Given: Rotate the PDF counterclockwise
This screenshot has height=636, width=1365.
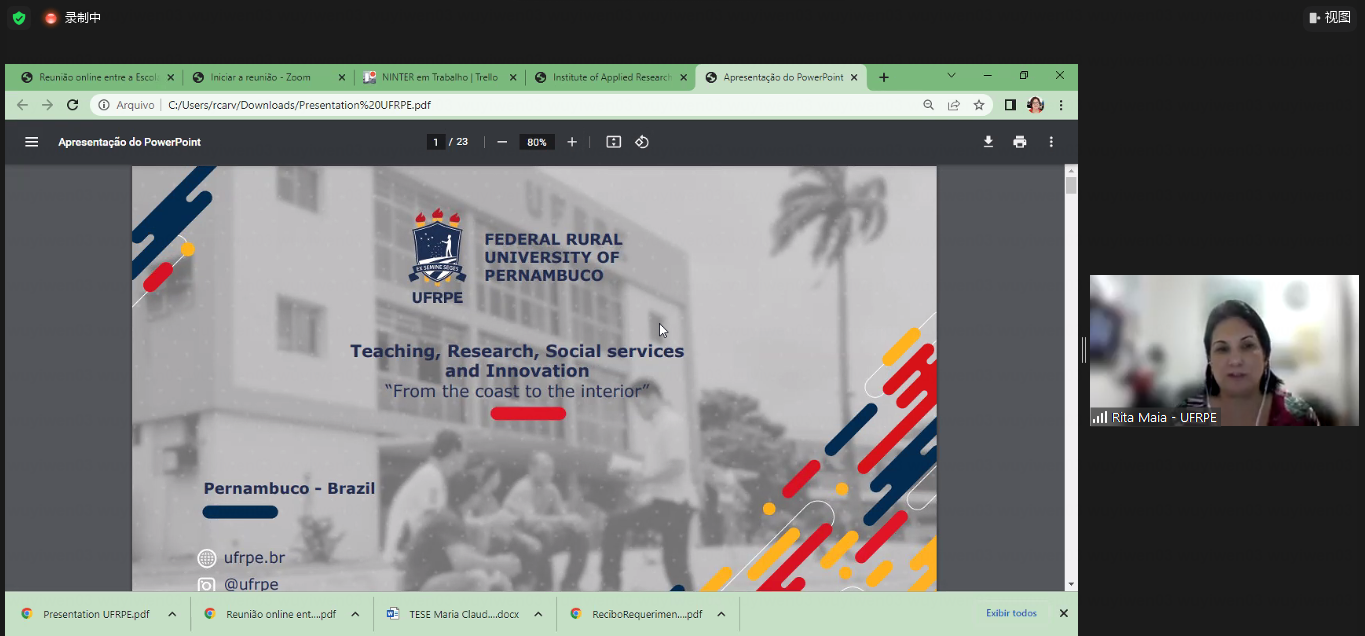Looking at the screenshot, I should click(642, 142).
